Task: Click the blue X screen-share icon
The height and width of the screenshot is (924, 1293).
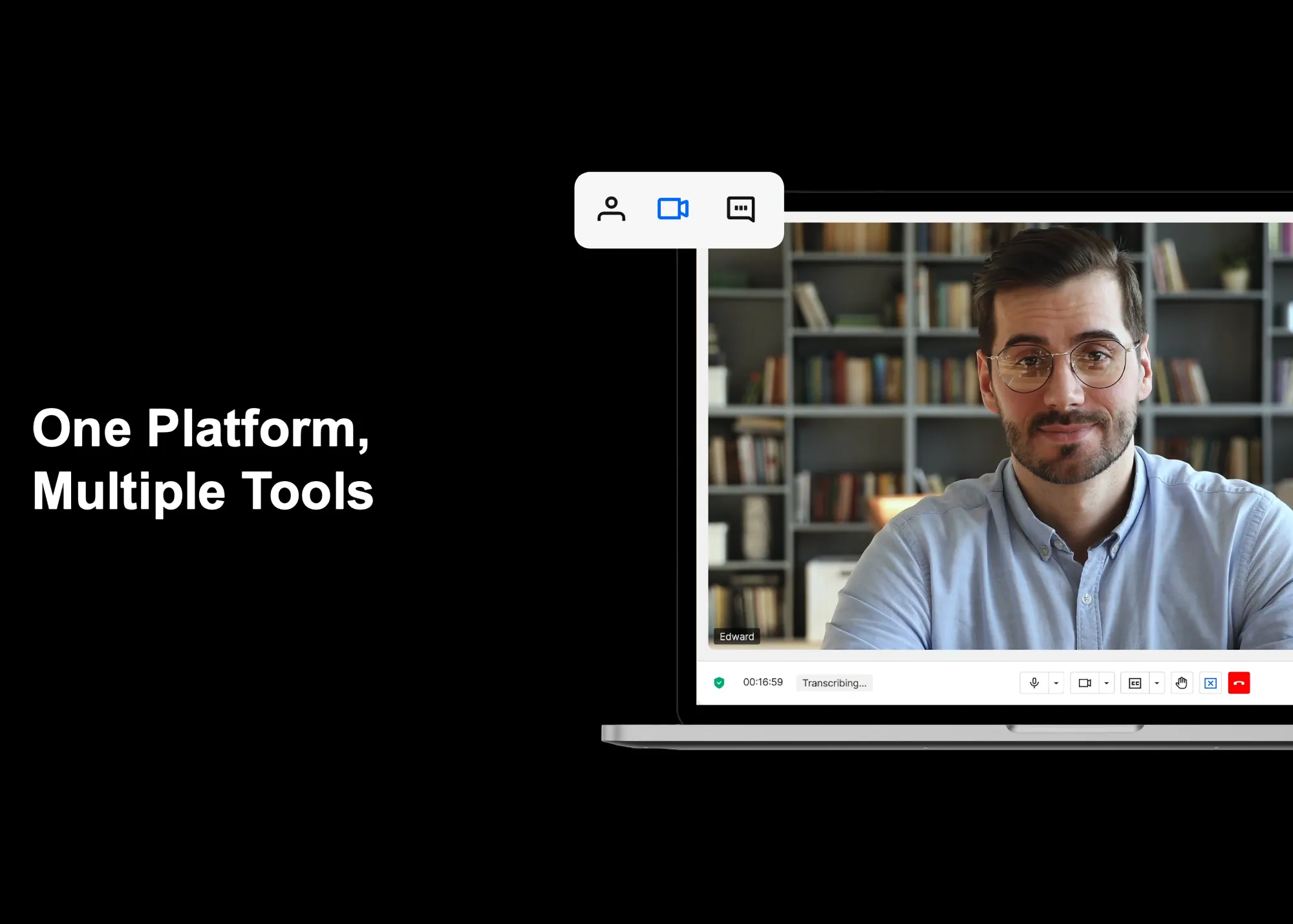Action: (x=1210, y=683)
